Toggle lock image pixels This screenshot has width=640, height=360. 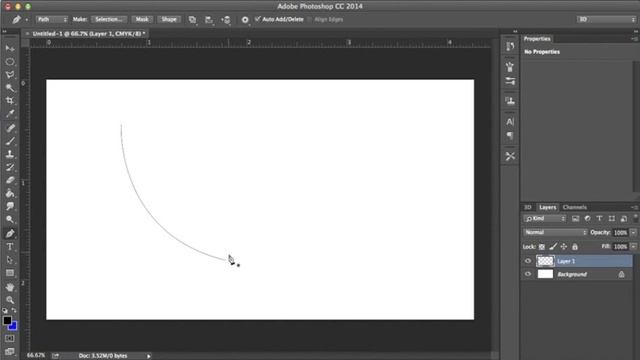click(553, 247)
